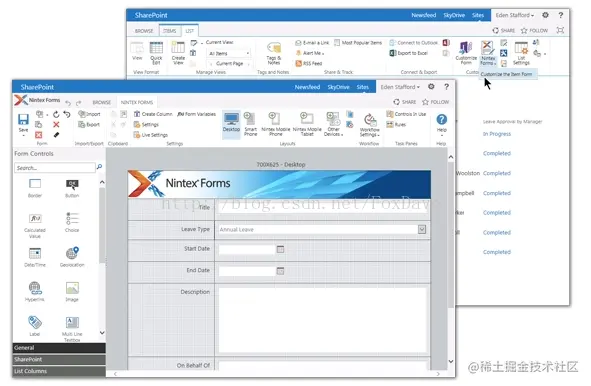Click Customize Form in back window ribbon
The image size is (591, 386).
click(x=466, y=53)
